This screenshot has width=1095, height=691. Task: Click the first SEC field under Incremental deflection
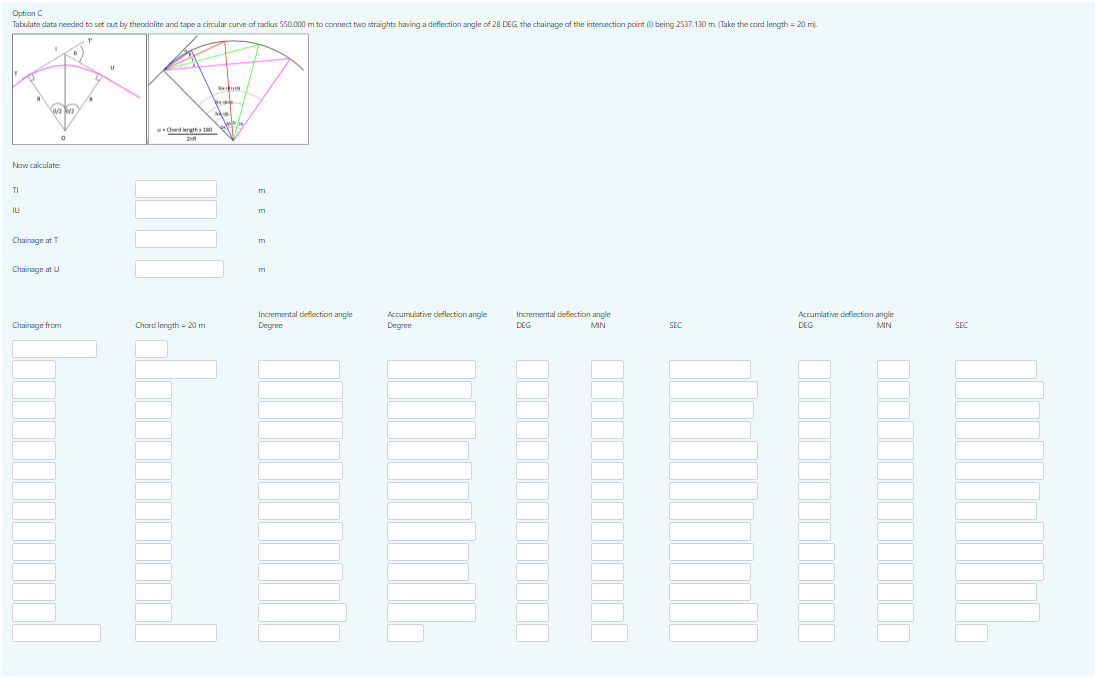coord(710,368)
